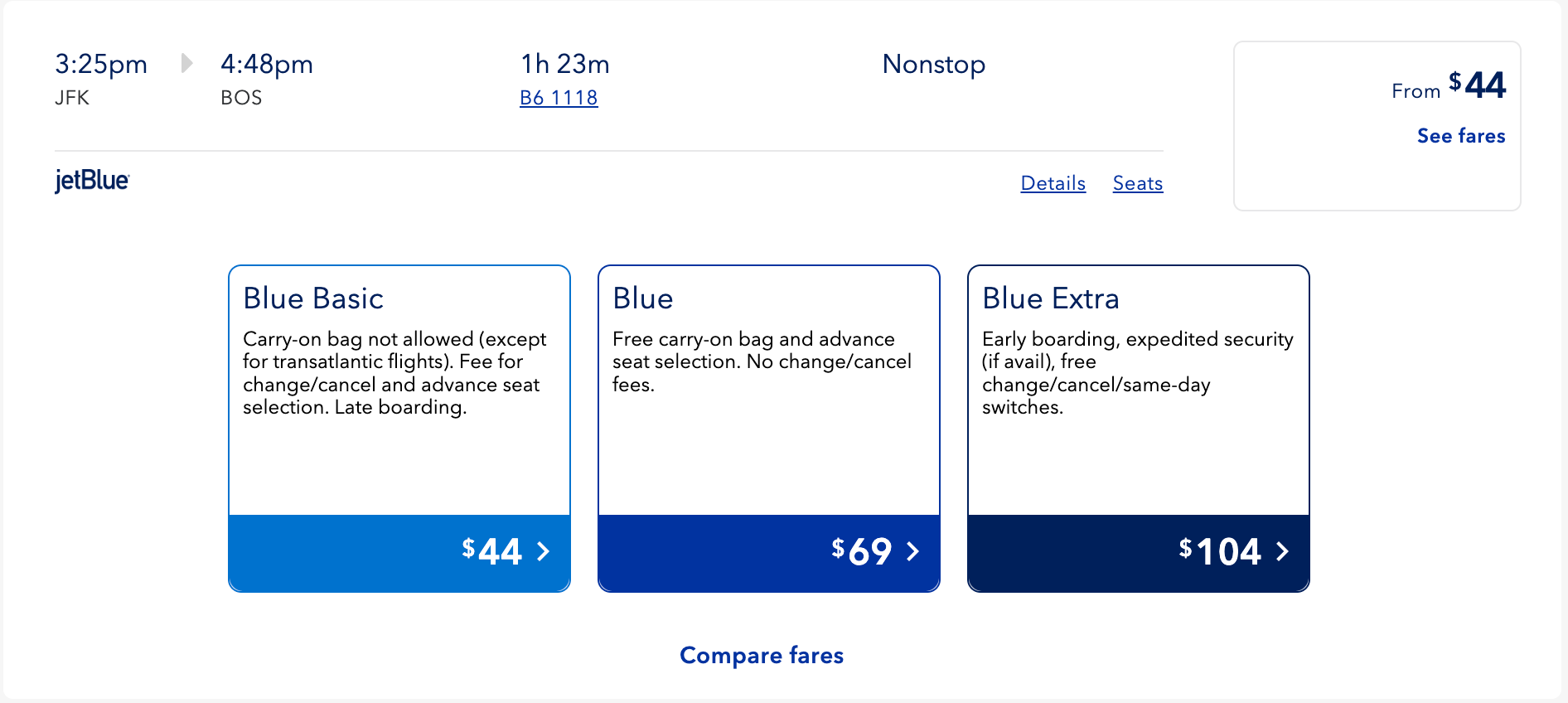This screenshot has width=1568, height=703.
Task: Click the Blue Basic fare title
Action: point(313,298)
